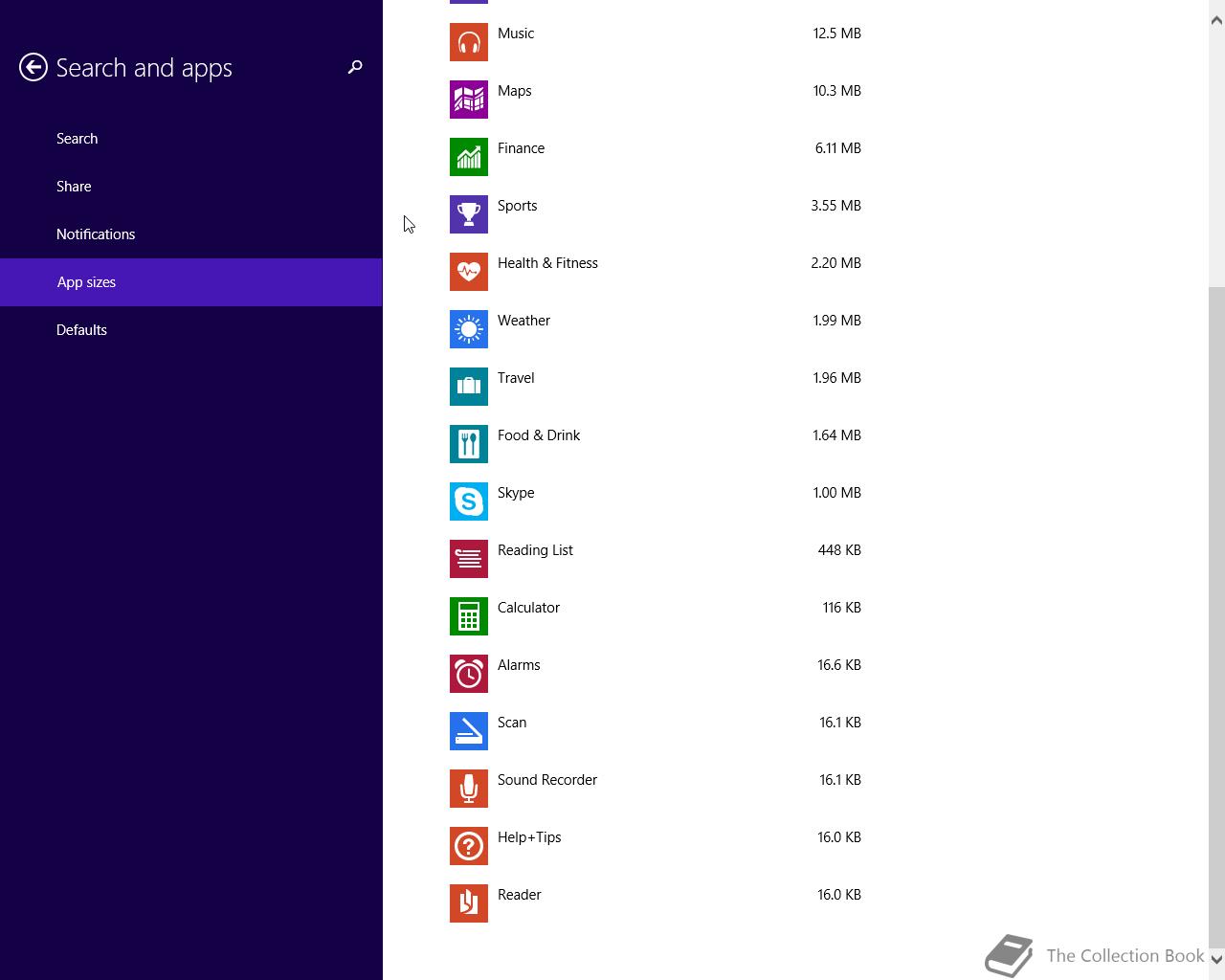Select the Sound Recorder microphone icon

469,789
